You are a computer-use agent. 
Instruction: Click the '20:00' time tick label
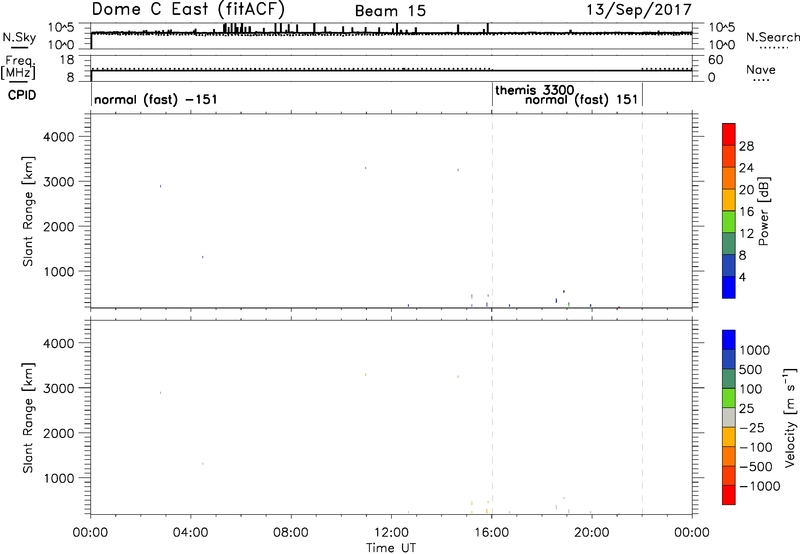coord(591,533)
